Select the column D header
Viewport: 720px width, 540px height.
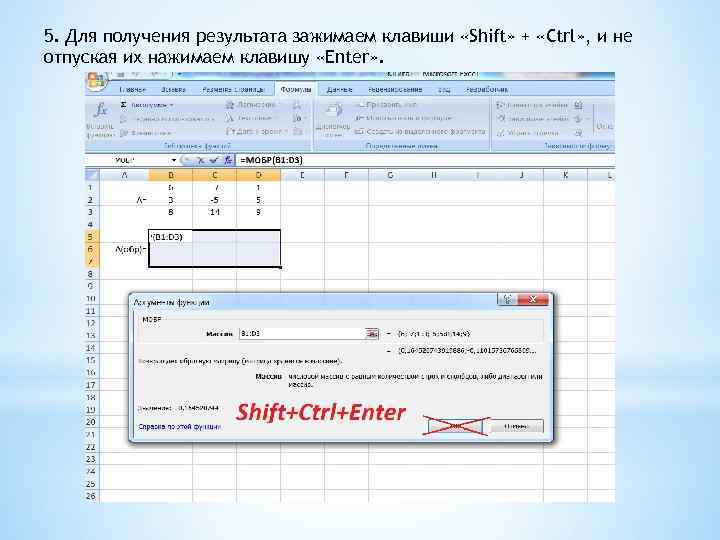[x=259, y=175]
